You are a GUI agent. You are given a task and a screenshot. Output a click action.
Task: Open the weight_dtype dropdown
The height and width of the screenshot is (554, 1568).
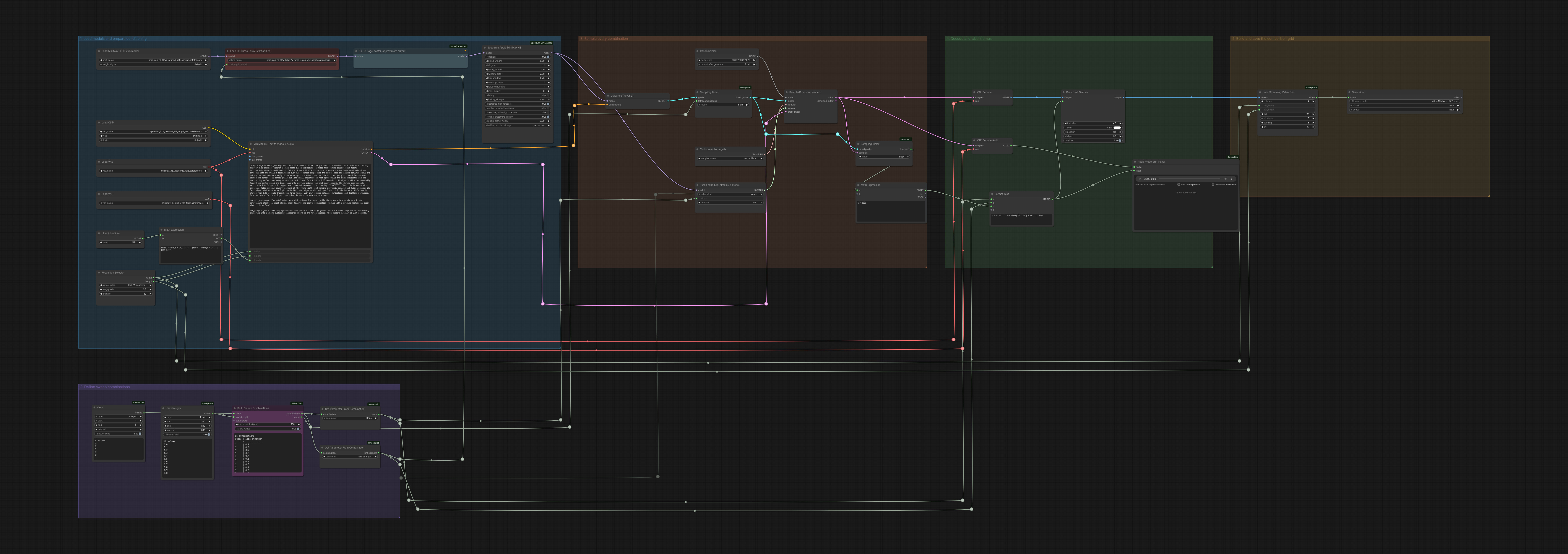pyautogui.click(x=153, y=65)
